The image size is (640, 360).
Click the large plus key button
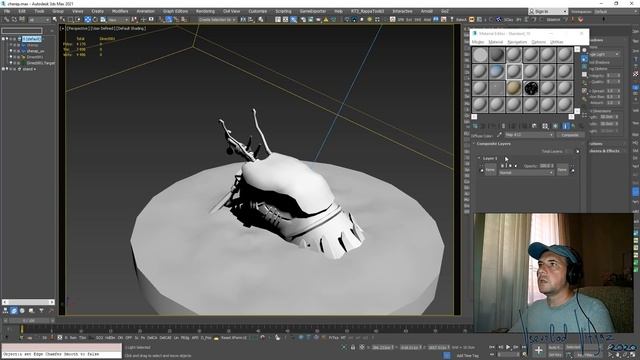tap(538, 350)
